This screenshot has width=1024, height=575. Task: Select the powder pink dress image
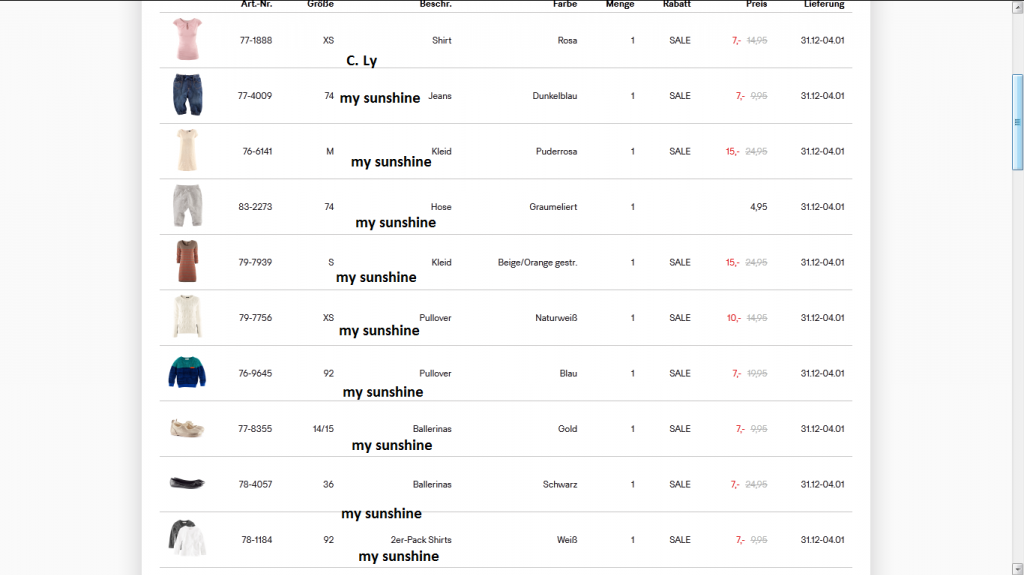click(187, 151)
